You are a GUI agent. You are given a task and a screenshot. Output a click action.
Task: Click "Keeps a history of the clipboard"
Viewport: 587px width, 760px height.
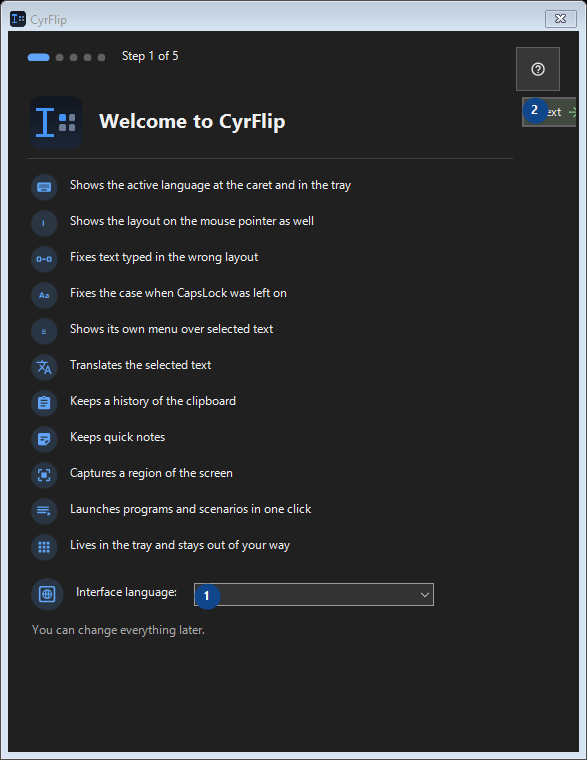153,401
